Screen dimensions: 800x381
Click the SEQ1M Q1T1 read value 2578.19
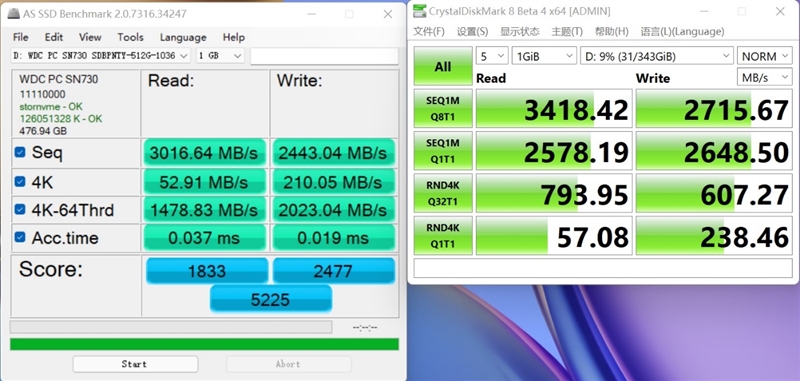554,151
